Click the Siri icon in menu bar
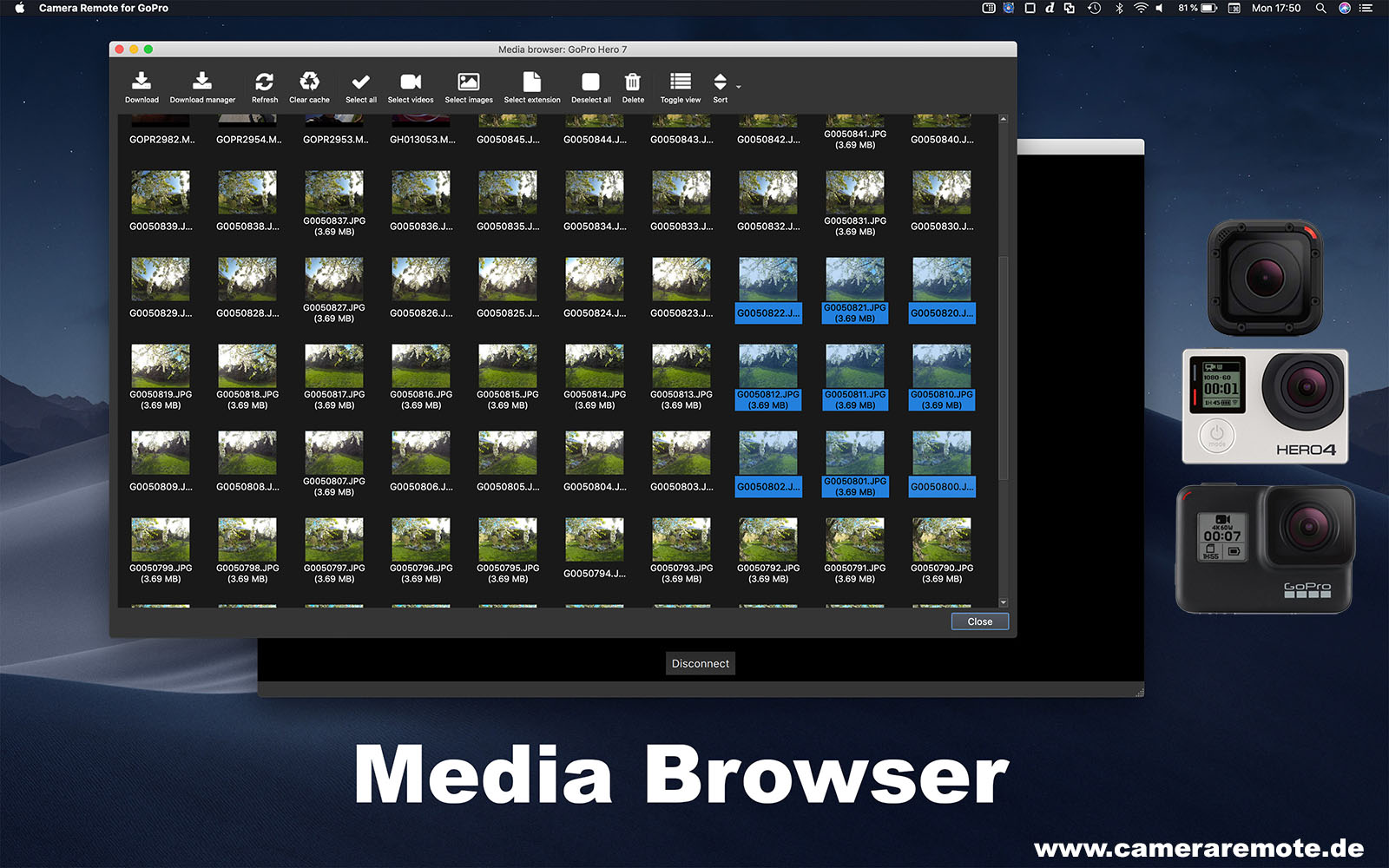 1345,8
